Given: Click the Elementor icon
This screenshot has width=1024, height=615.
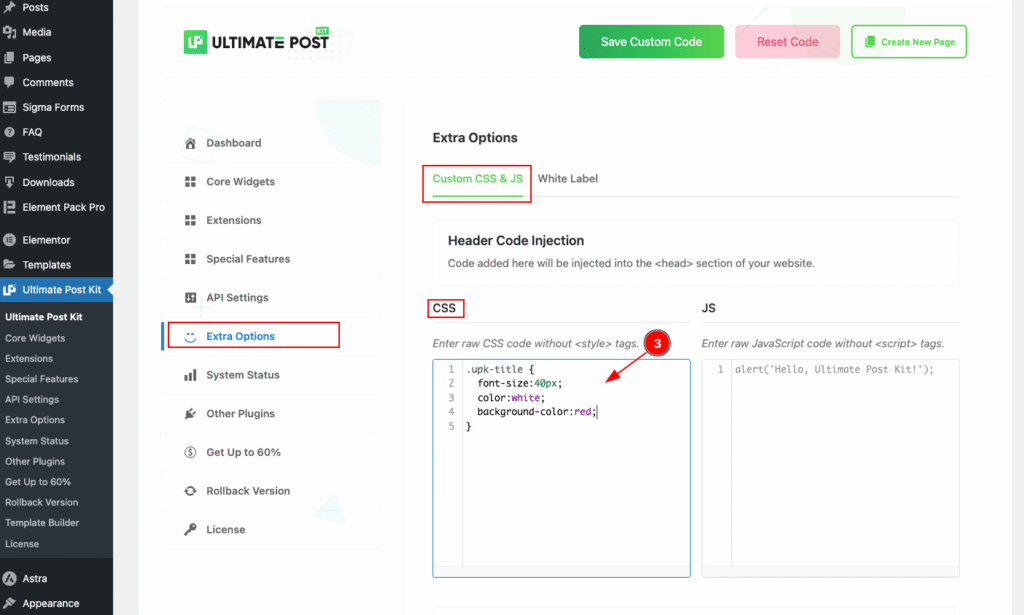Looking at the screenshot, I should tap(10, 240).
